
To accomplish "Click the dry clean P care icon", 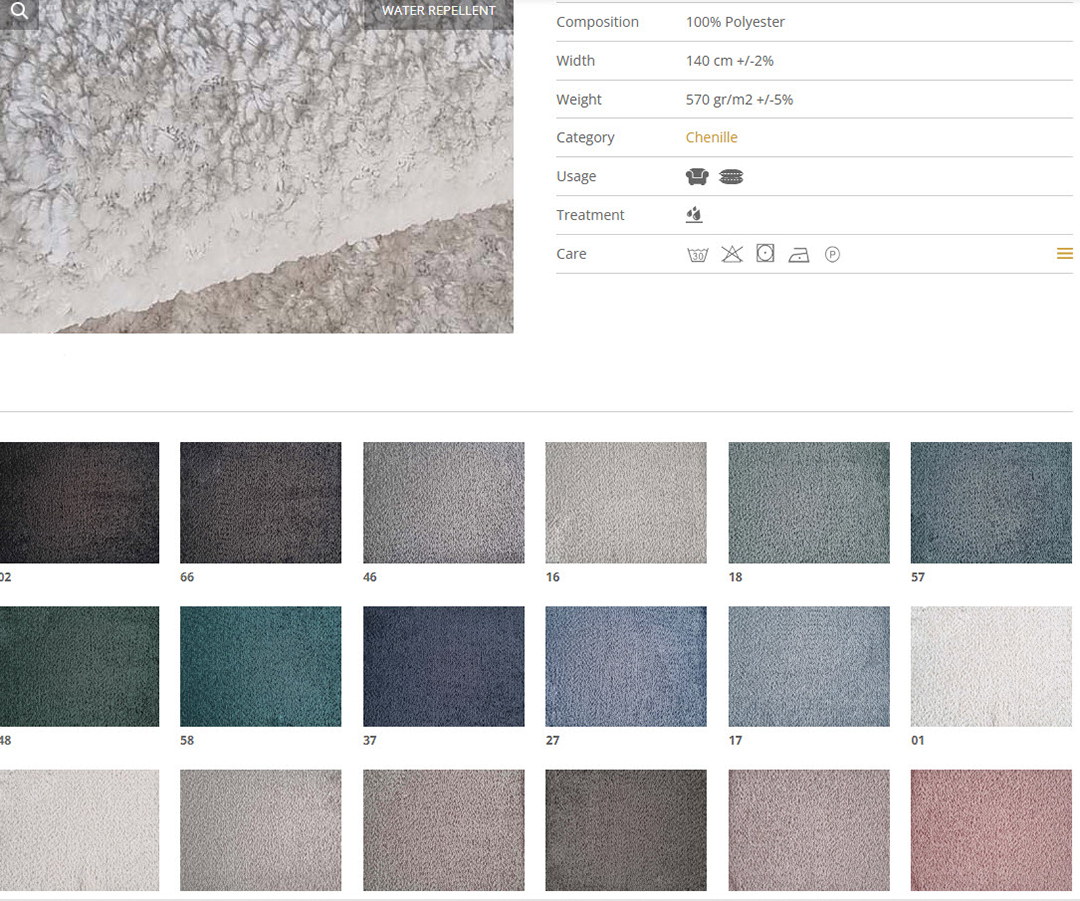I will (x=832, y=255).
